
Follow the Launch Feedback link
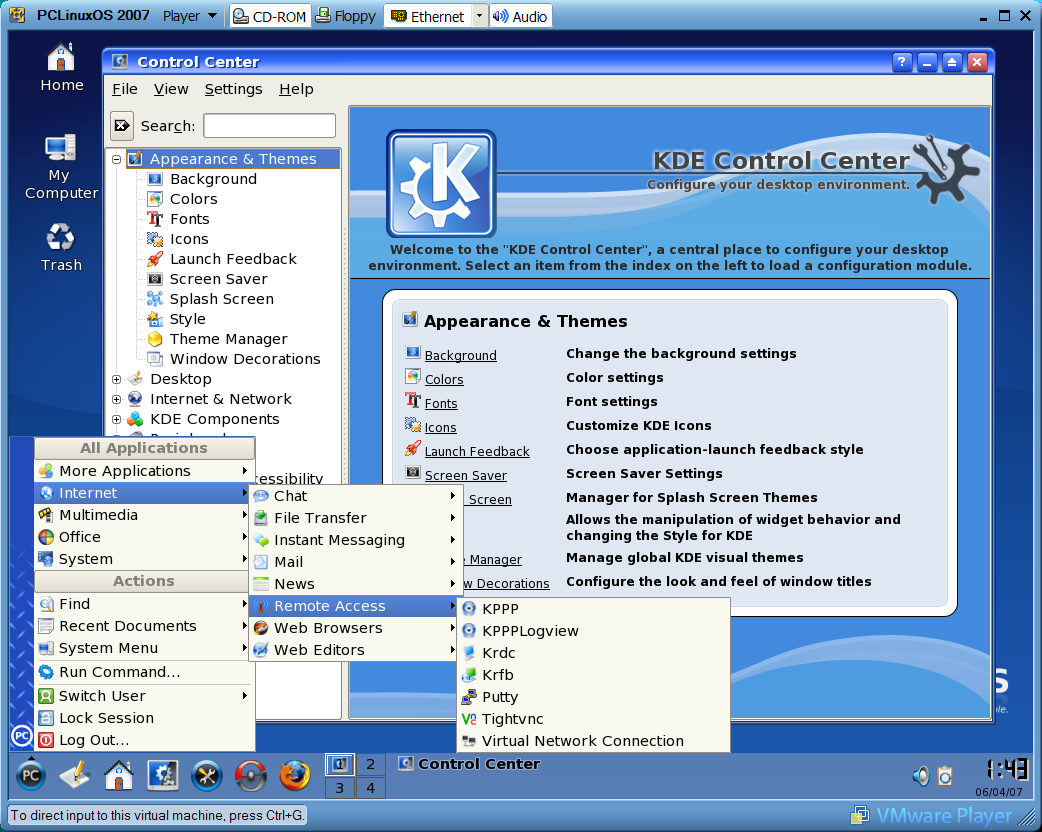coord(477,451)
